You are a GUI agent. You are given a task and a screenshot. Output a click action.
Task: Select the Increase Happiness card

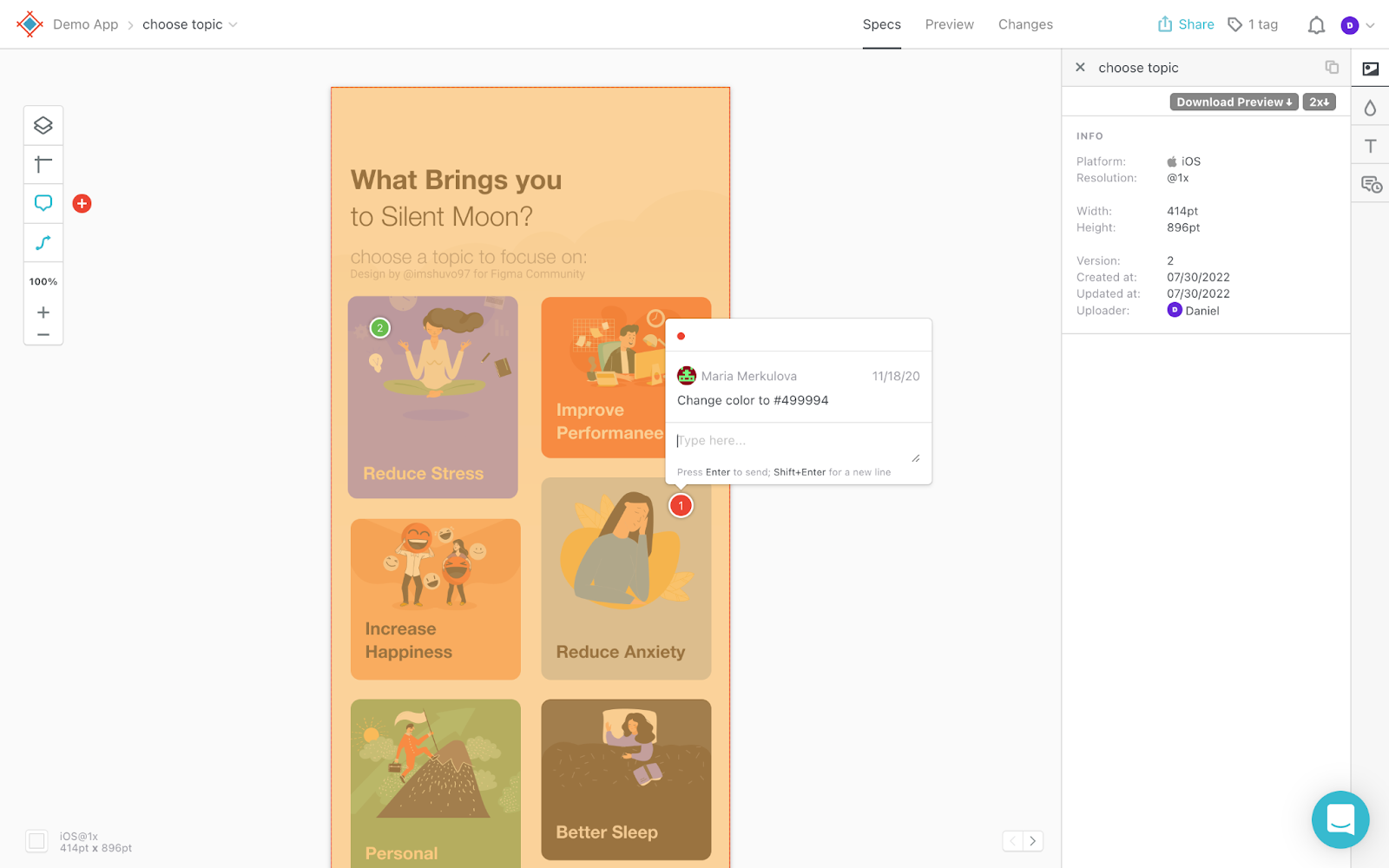pos(436,600)
